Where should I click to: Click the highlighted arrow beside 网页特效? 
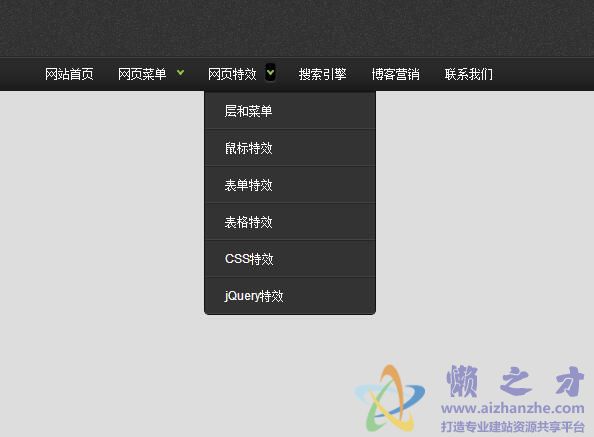(270, 72)
